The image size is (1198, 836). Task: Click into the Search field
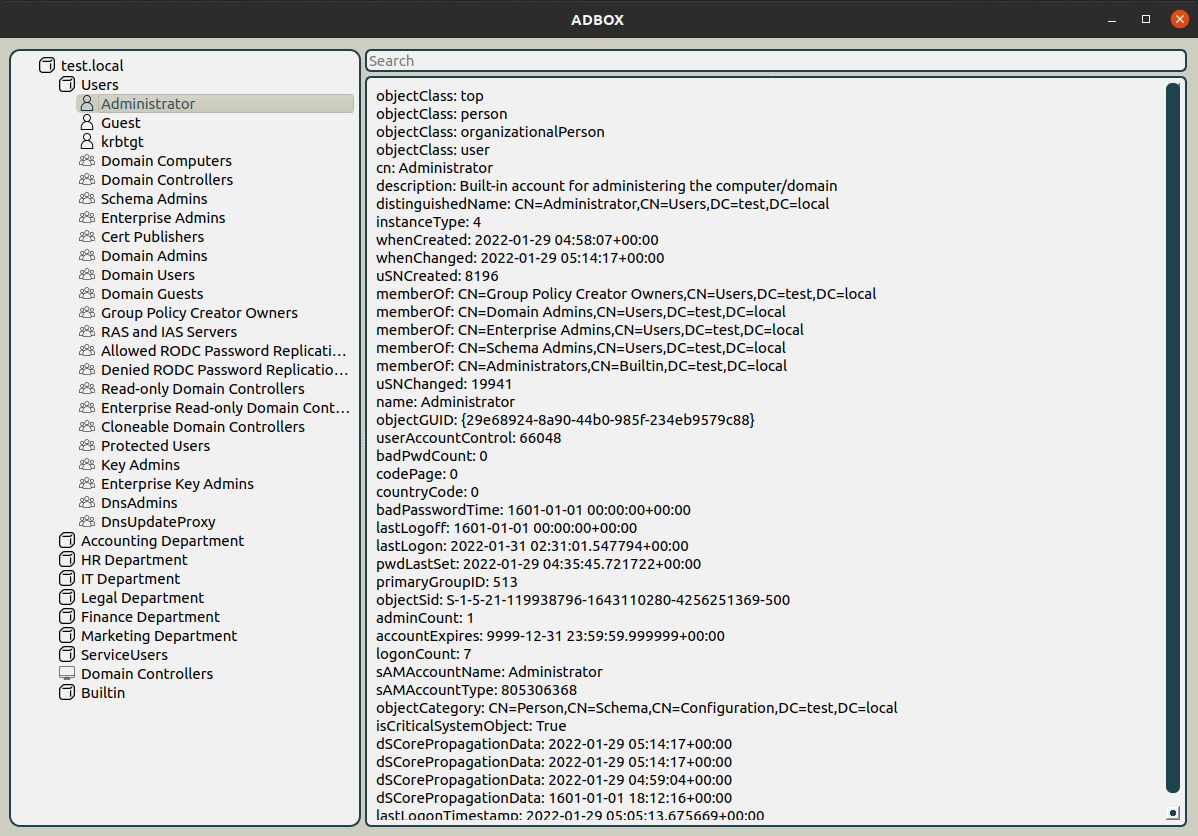pos(775,60)
